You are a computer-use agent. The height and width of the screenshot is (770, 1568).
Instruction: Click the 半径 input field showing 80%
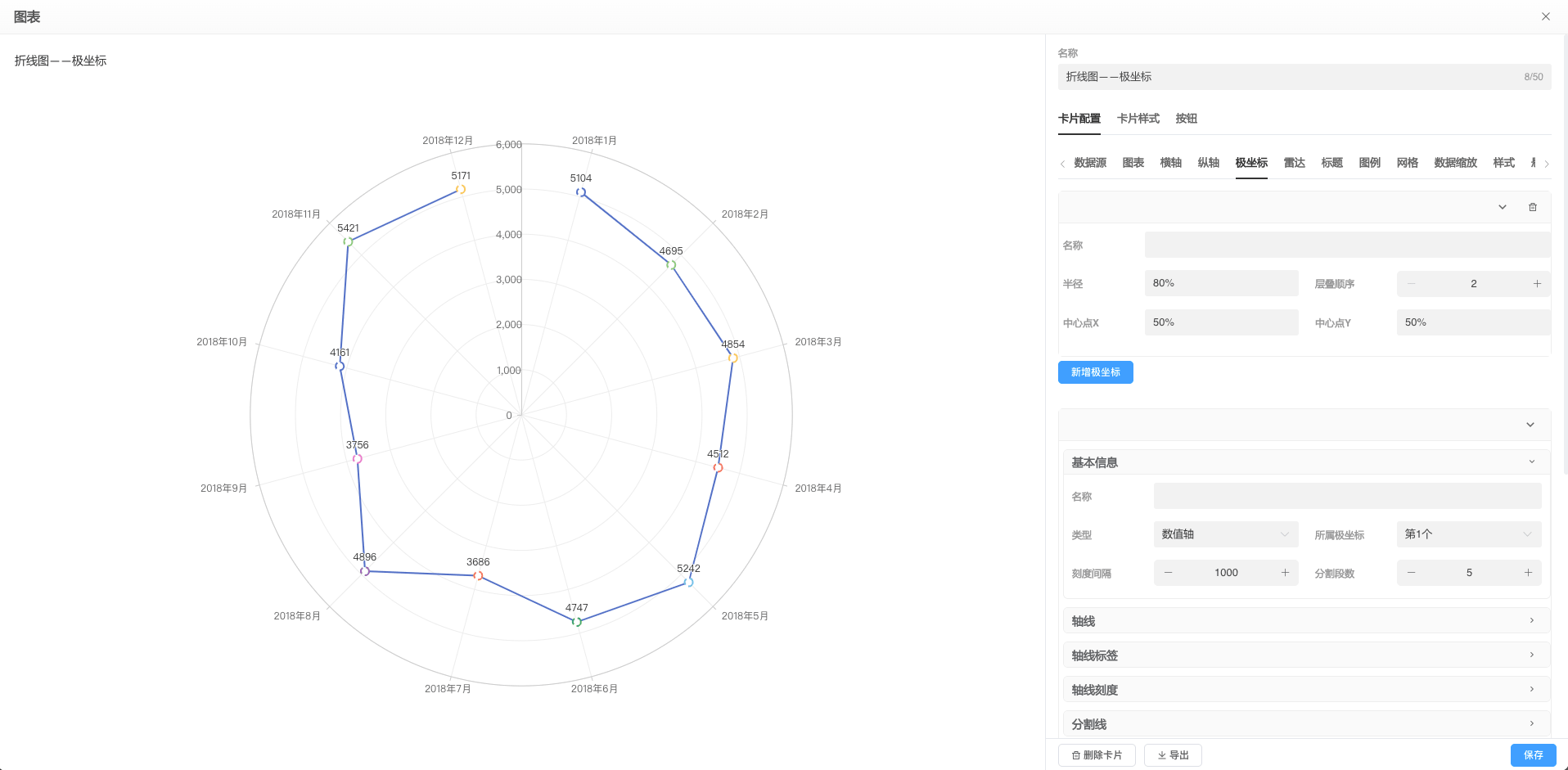point(1221,282)
